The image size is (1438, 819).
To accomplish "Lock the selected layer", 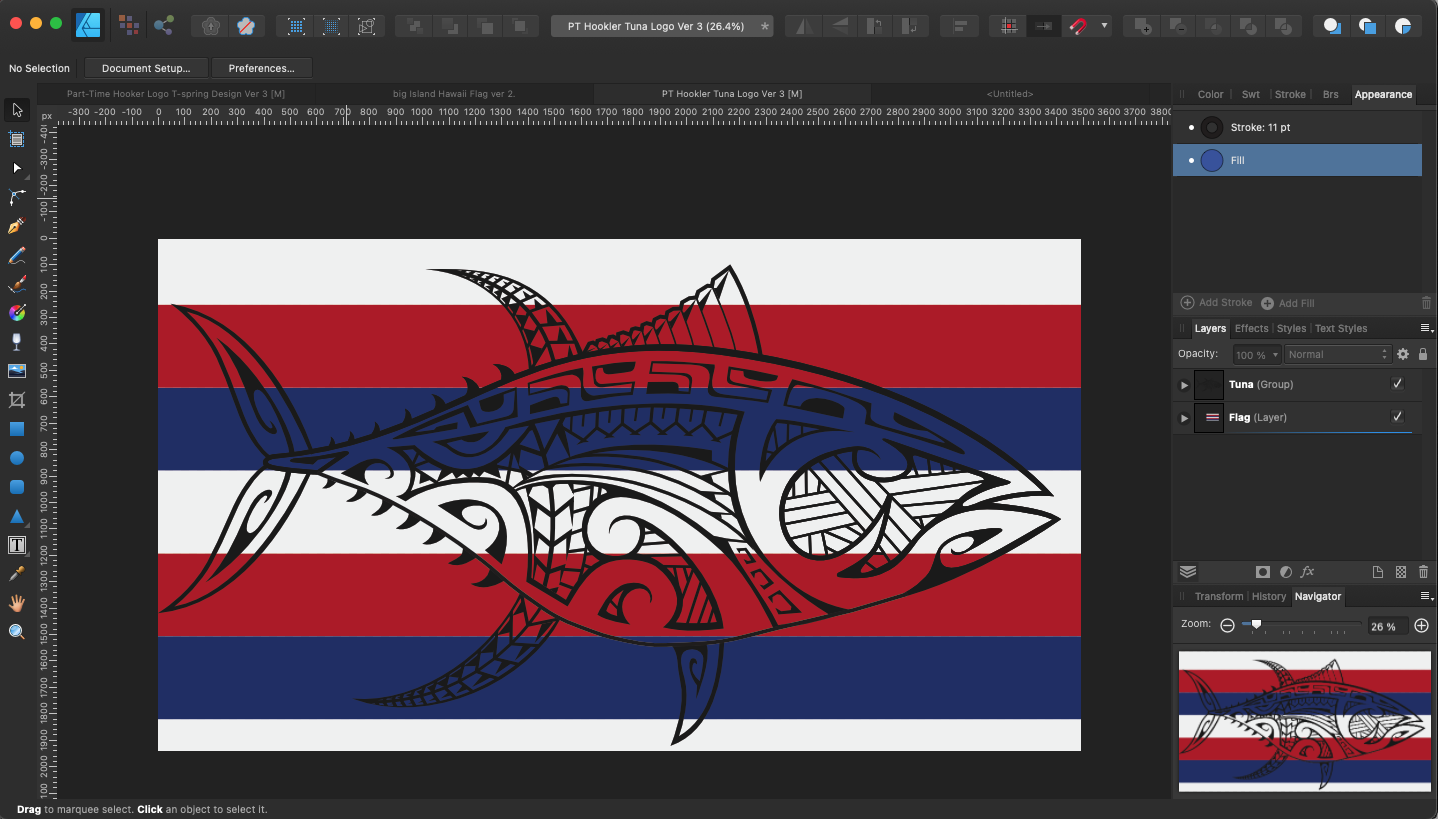I will [x=1423, y=354].
